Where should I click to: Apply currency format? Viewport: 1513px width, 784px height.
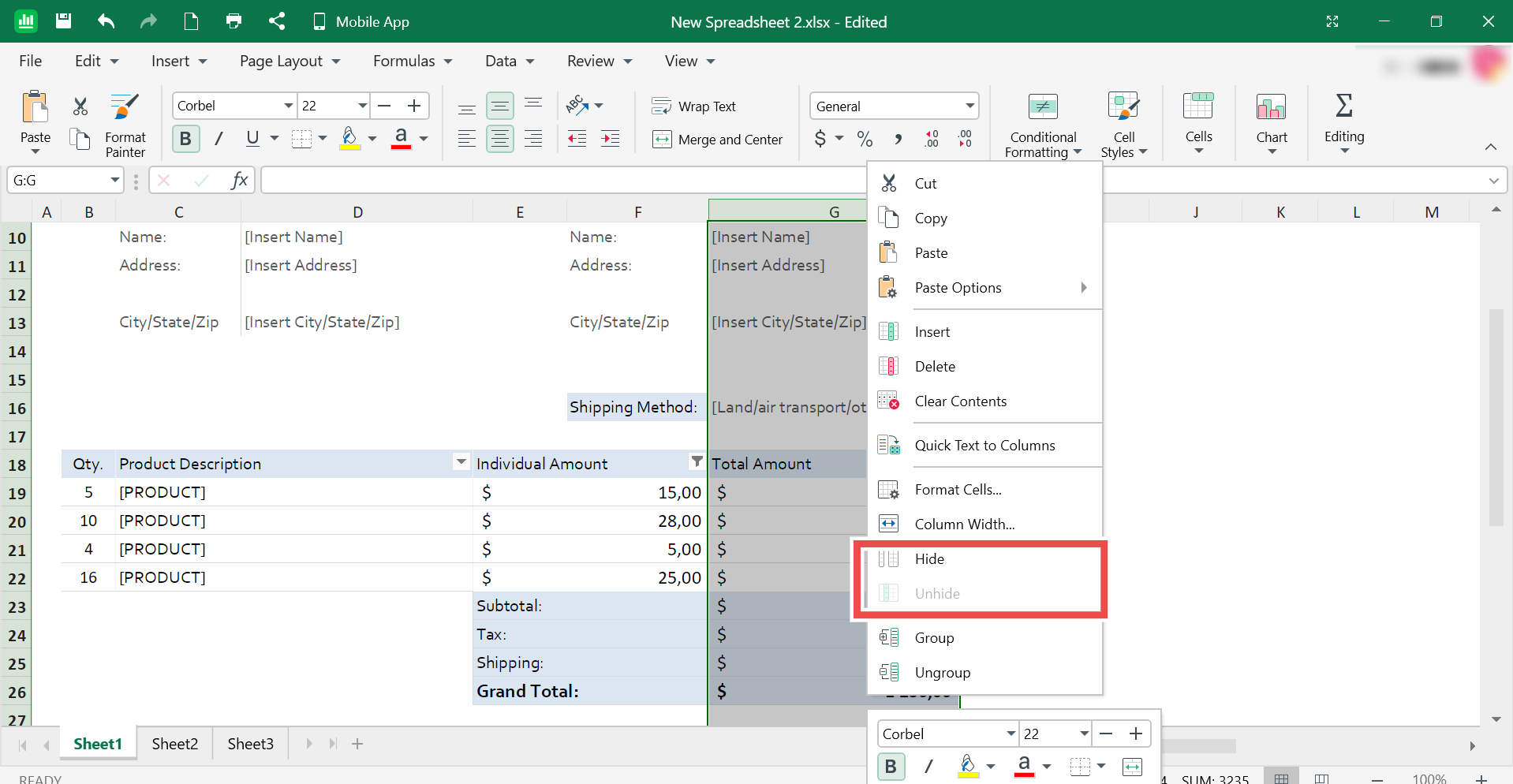pos(820,140)
